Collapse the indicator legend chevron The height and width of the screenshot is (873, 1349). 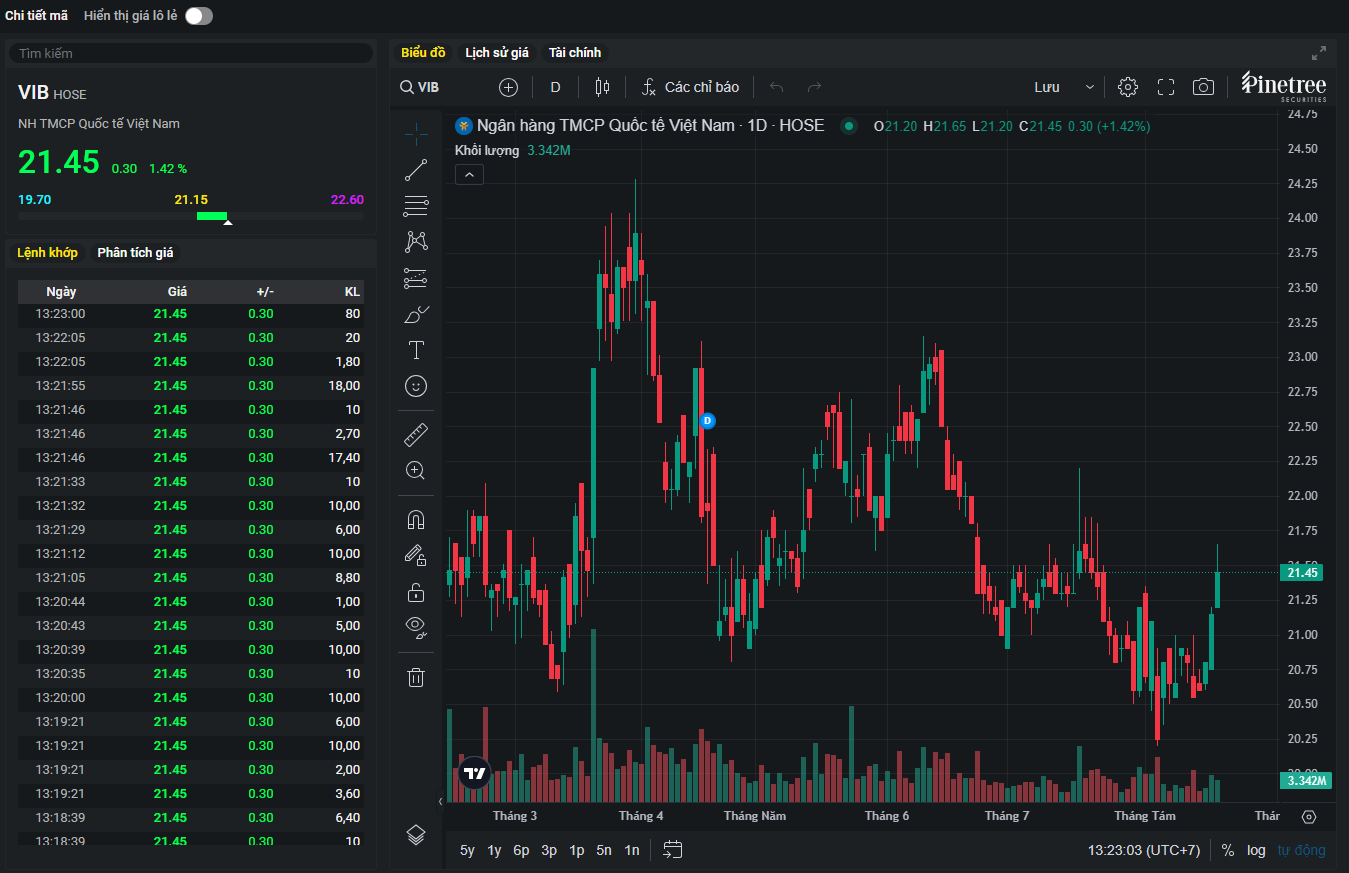pyautogui.click(x=470, y=175)
